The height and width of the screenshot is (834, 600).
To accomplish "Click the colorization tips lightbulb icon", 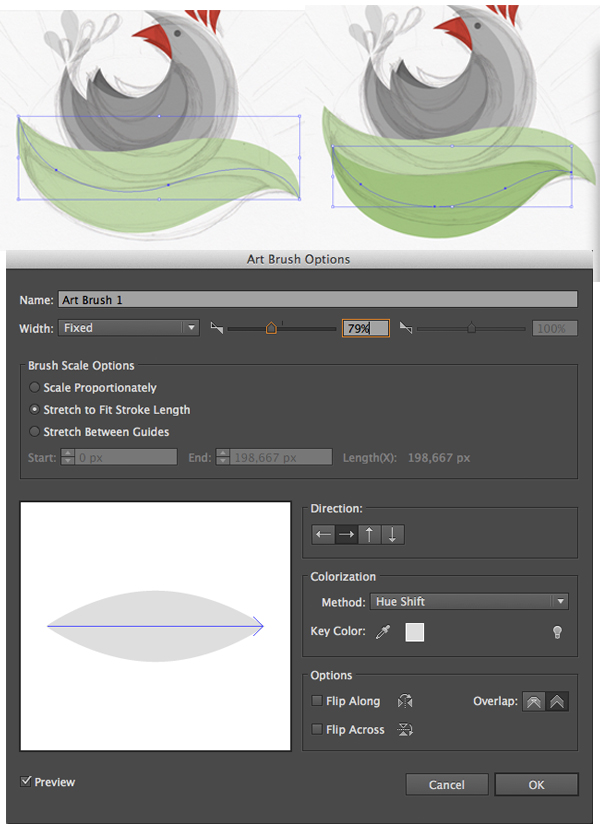I will click(x=558, y=632).
